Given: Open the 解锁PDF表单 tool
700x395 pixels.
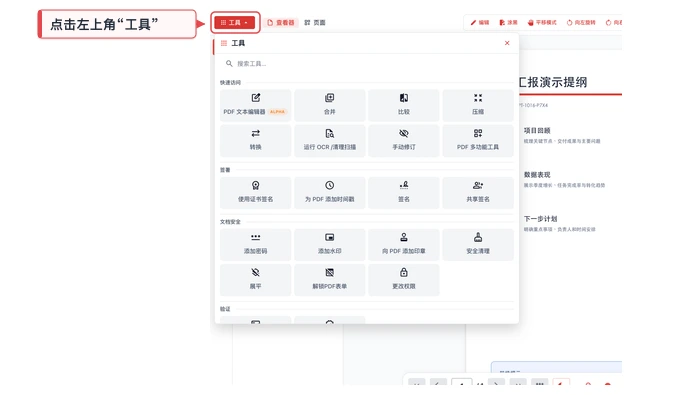Looking at the screenshot, I should click(329, 280).
